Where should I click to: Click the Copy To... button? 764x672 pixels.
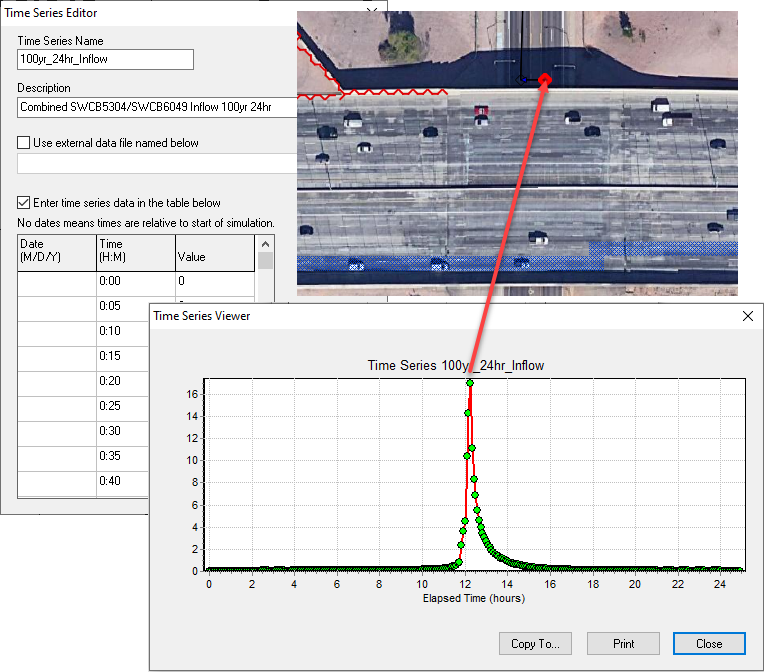(536, 643)
